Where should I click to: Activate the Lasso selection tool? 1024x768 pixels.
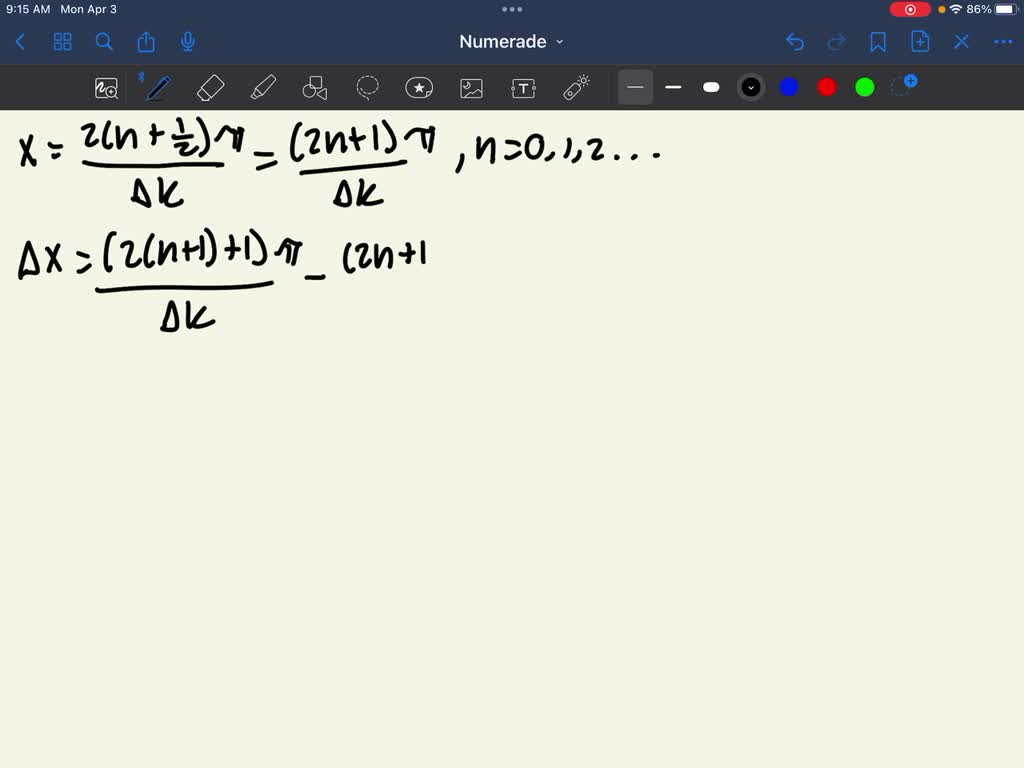(x=367, y=87)
